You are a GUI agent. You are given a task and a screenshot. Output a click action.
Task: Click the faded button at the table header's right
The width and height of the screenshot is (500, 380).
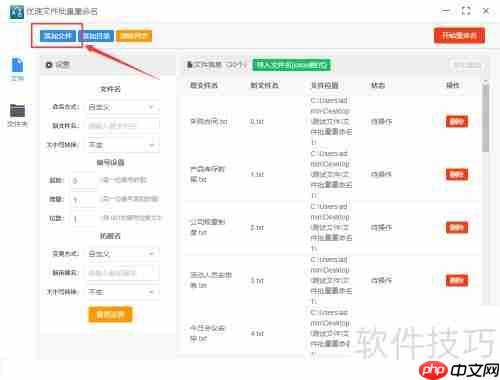pyautogui.click(x=467, y=65)
